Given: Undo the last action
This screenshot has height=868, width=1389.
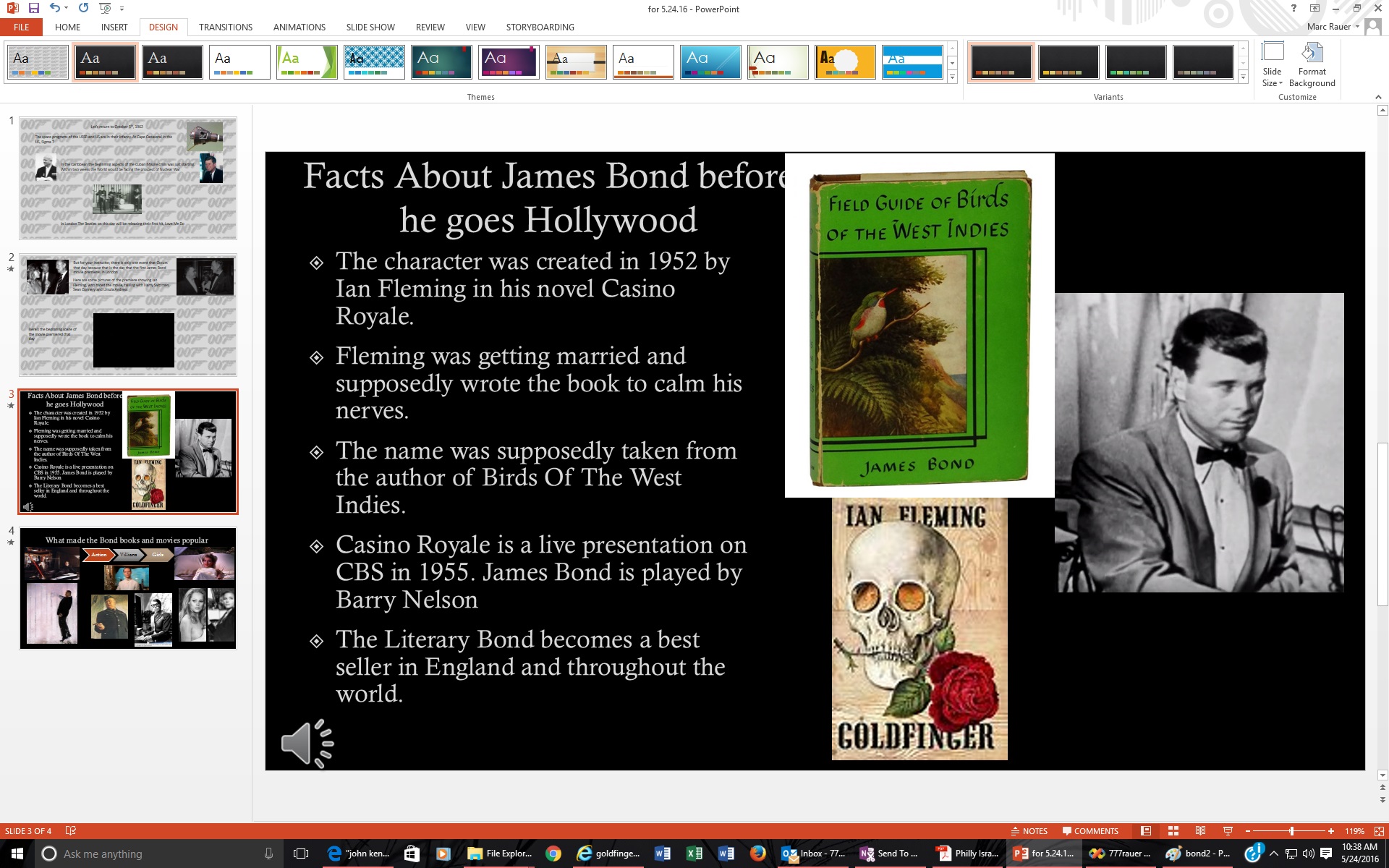Looking at the screenshot, I should tap(54, 8).
